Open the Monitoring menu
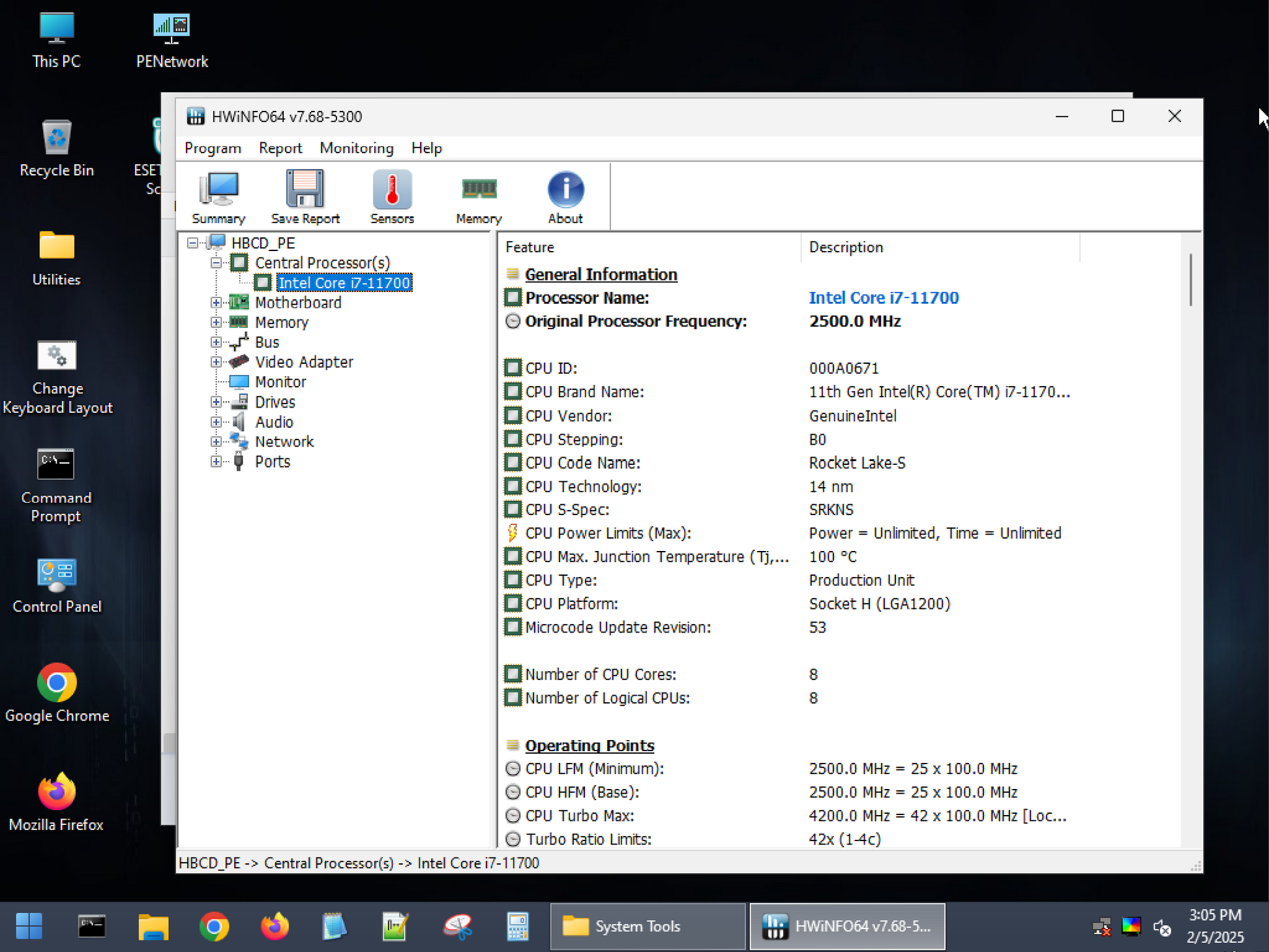Viewport: 1269px width, 952px height. point(356,148)
